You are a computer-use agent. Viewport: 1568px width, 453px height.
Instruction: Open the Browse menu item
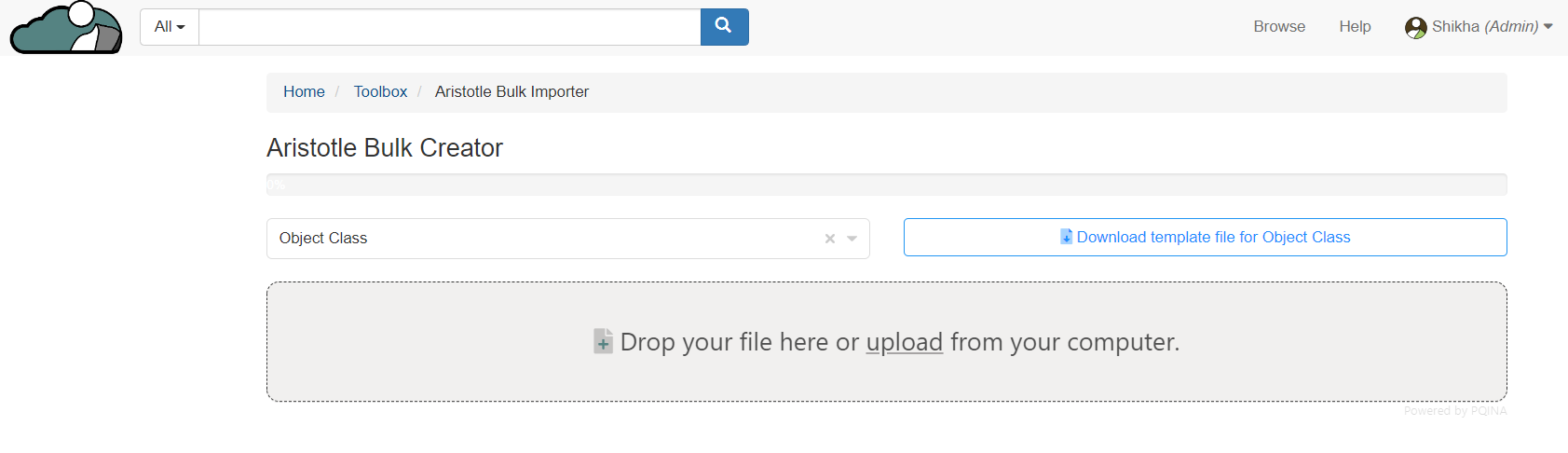(1278, 27)
